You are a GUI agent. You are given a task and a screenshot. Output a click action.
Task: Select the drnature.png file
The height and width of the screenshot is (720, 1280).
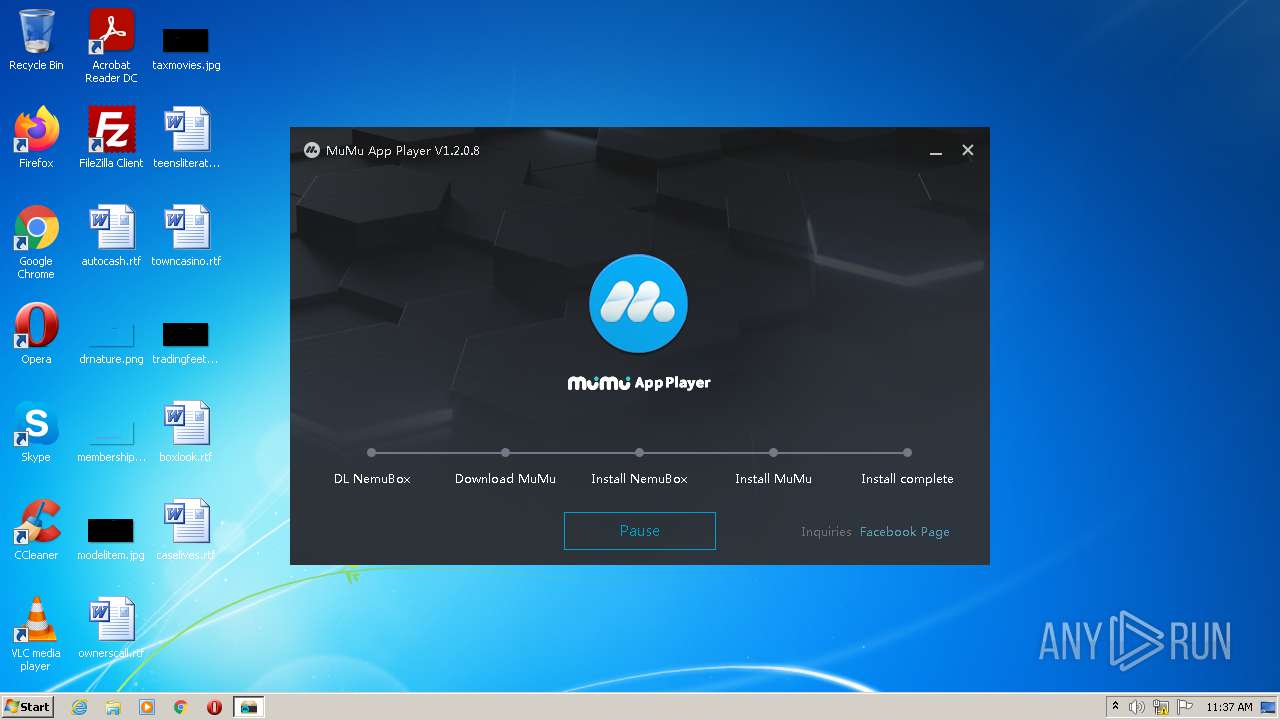111,342
